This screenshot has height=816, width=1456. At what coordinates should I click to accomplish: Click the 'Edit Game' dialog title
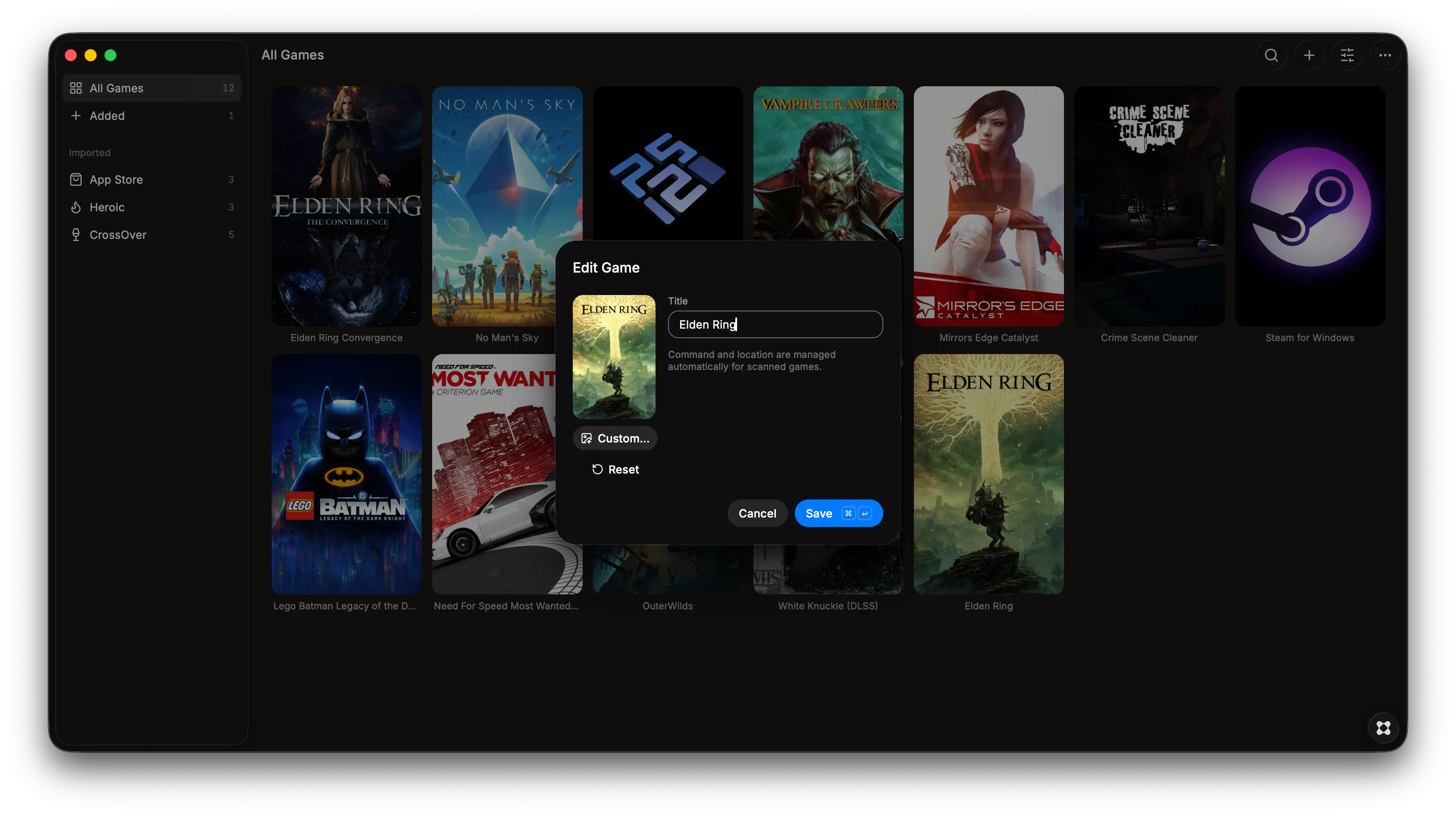(606, 267)
